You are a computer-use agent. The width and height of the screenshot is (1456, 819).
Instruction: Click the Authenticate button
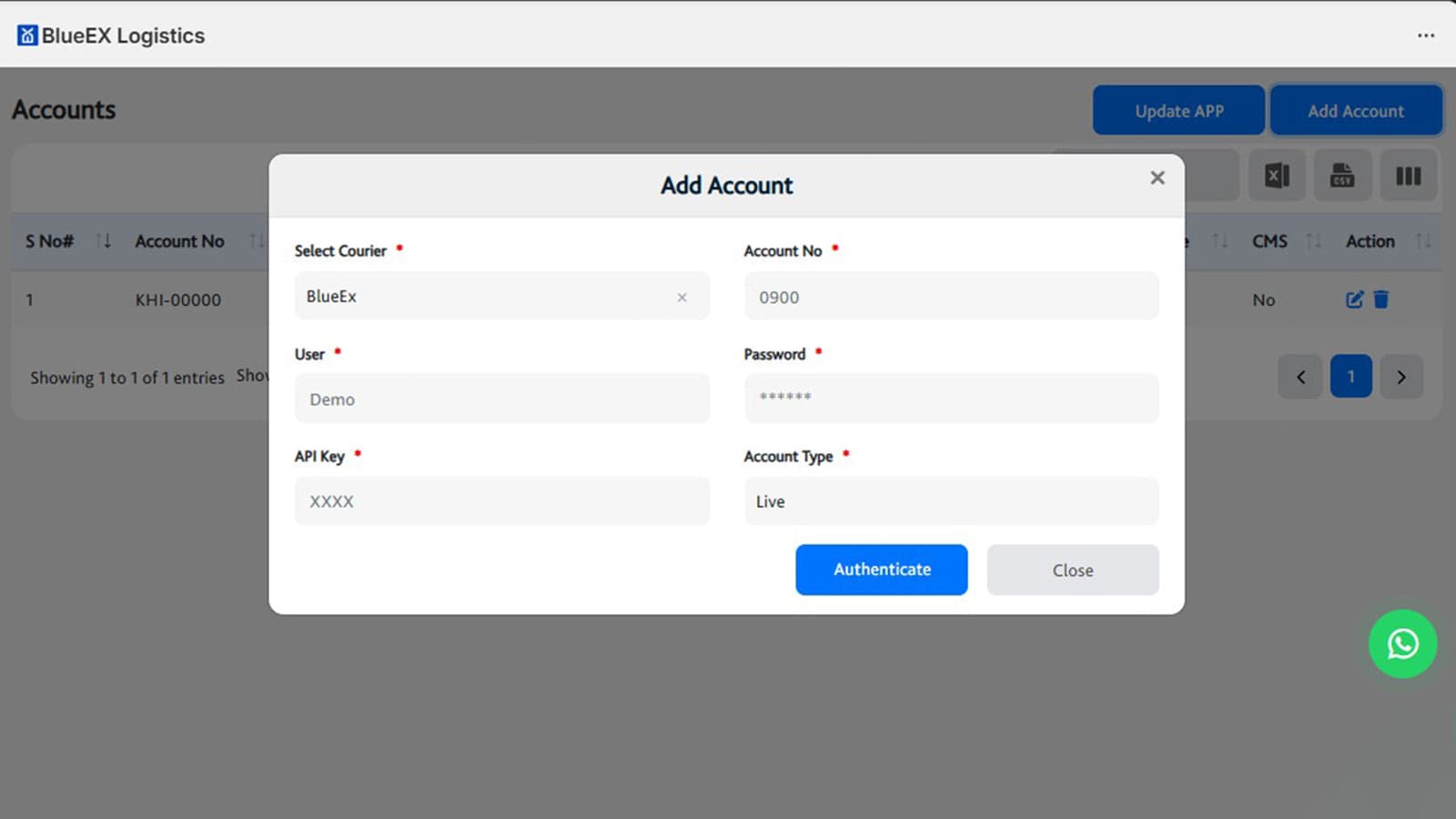[880, 570]
